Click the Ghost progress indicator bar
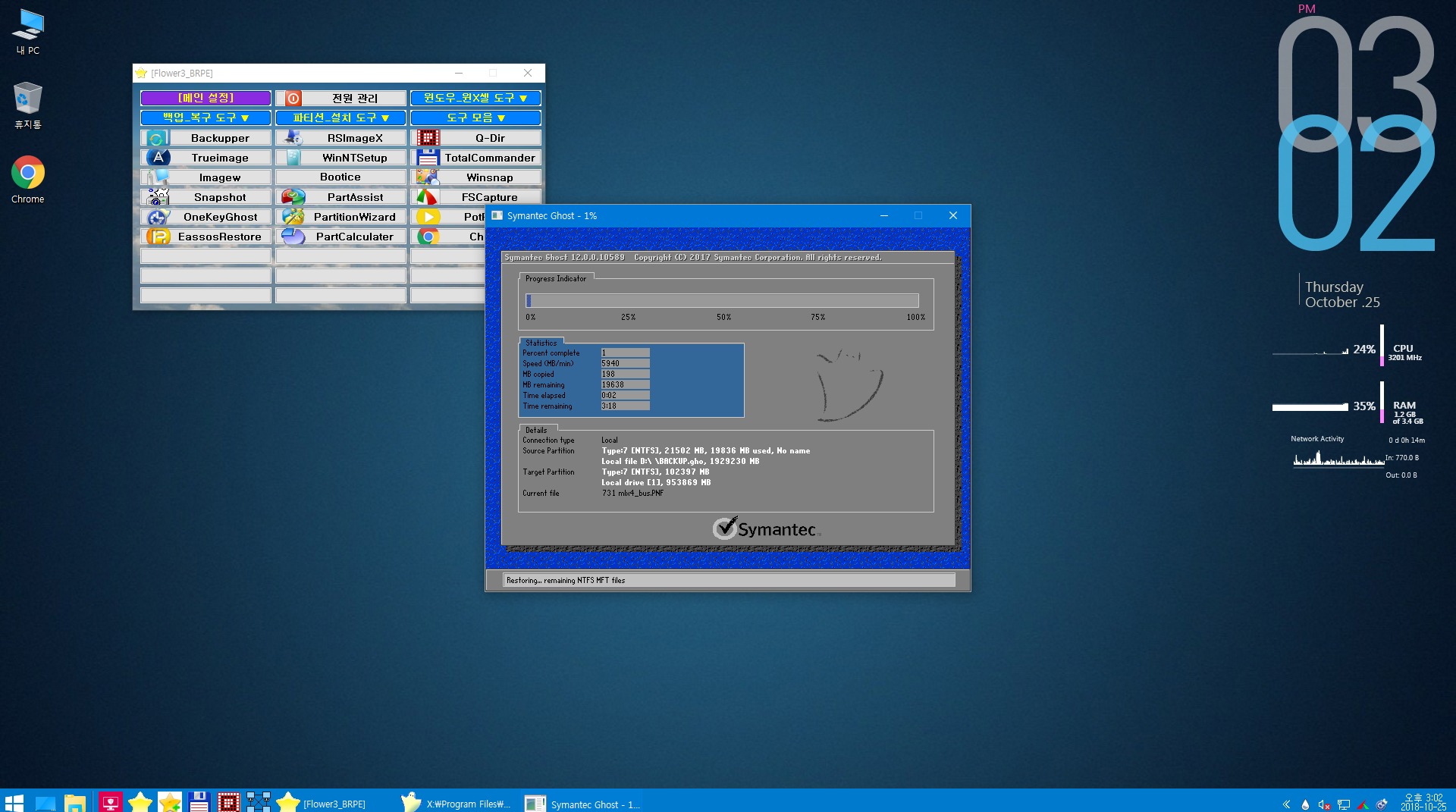This screenshot has width=1456, height=812. click(x=722, y=301)
